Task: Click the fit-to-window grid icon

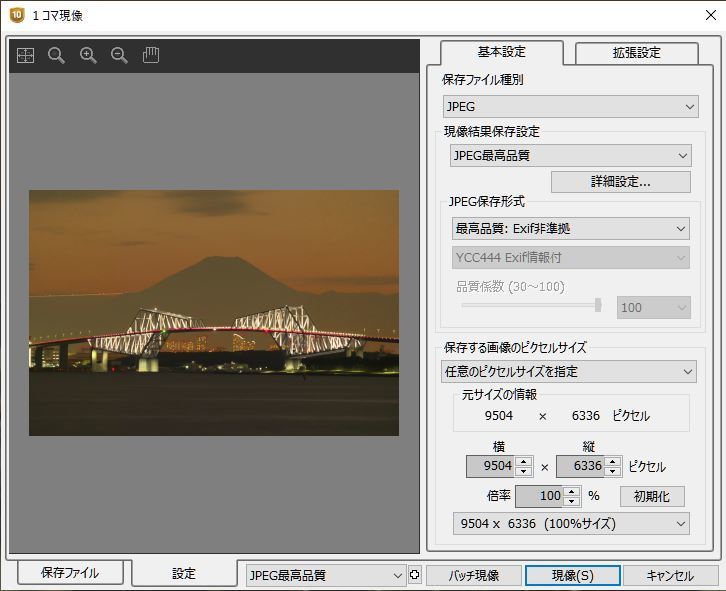Action: [x=25, y=56]
